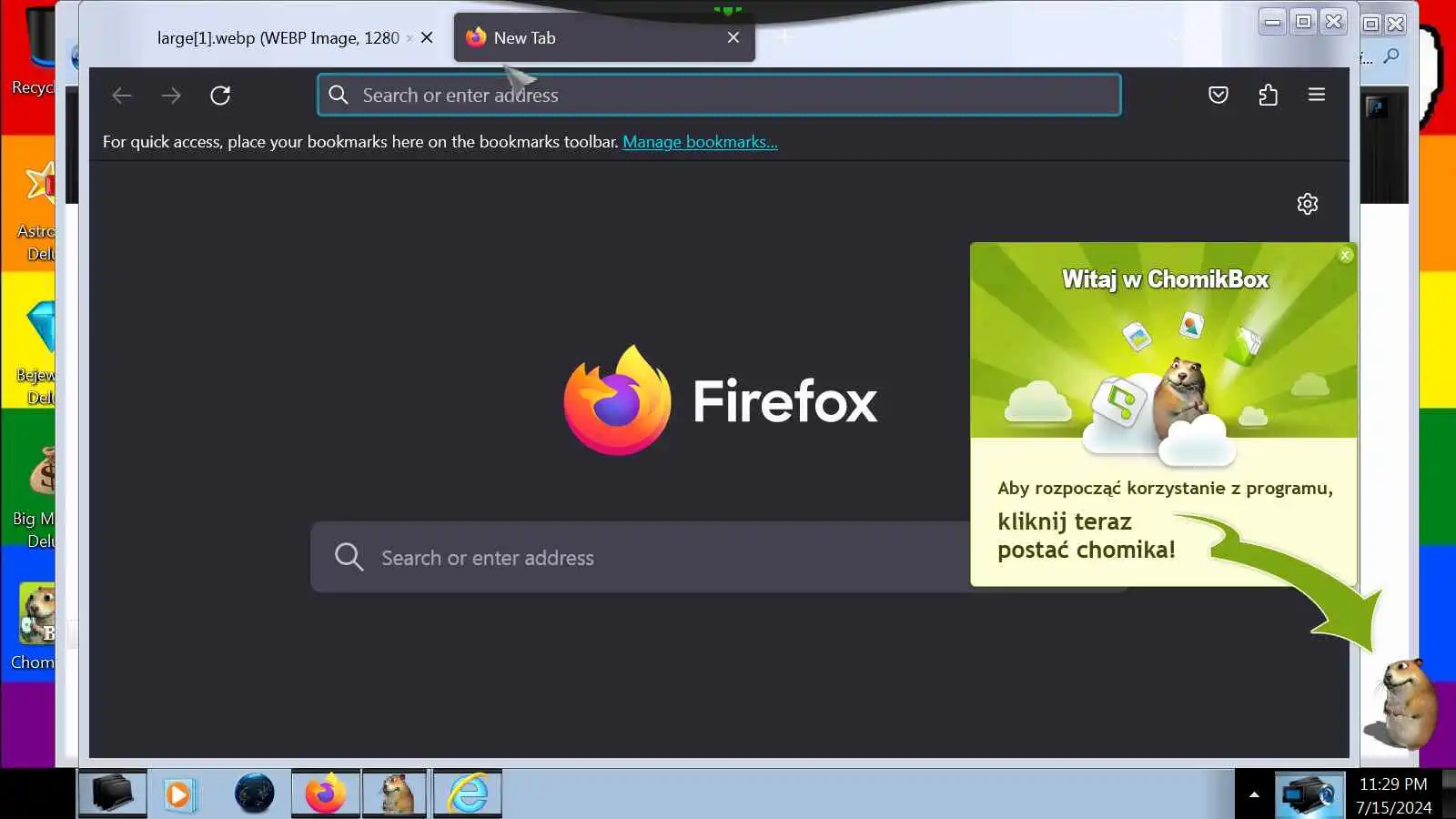
Task: Switch to Firefox via its taskbar icon
Action: [x=326, y=794]
